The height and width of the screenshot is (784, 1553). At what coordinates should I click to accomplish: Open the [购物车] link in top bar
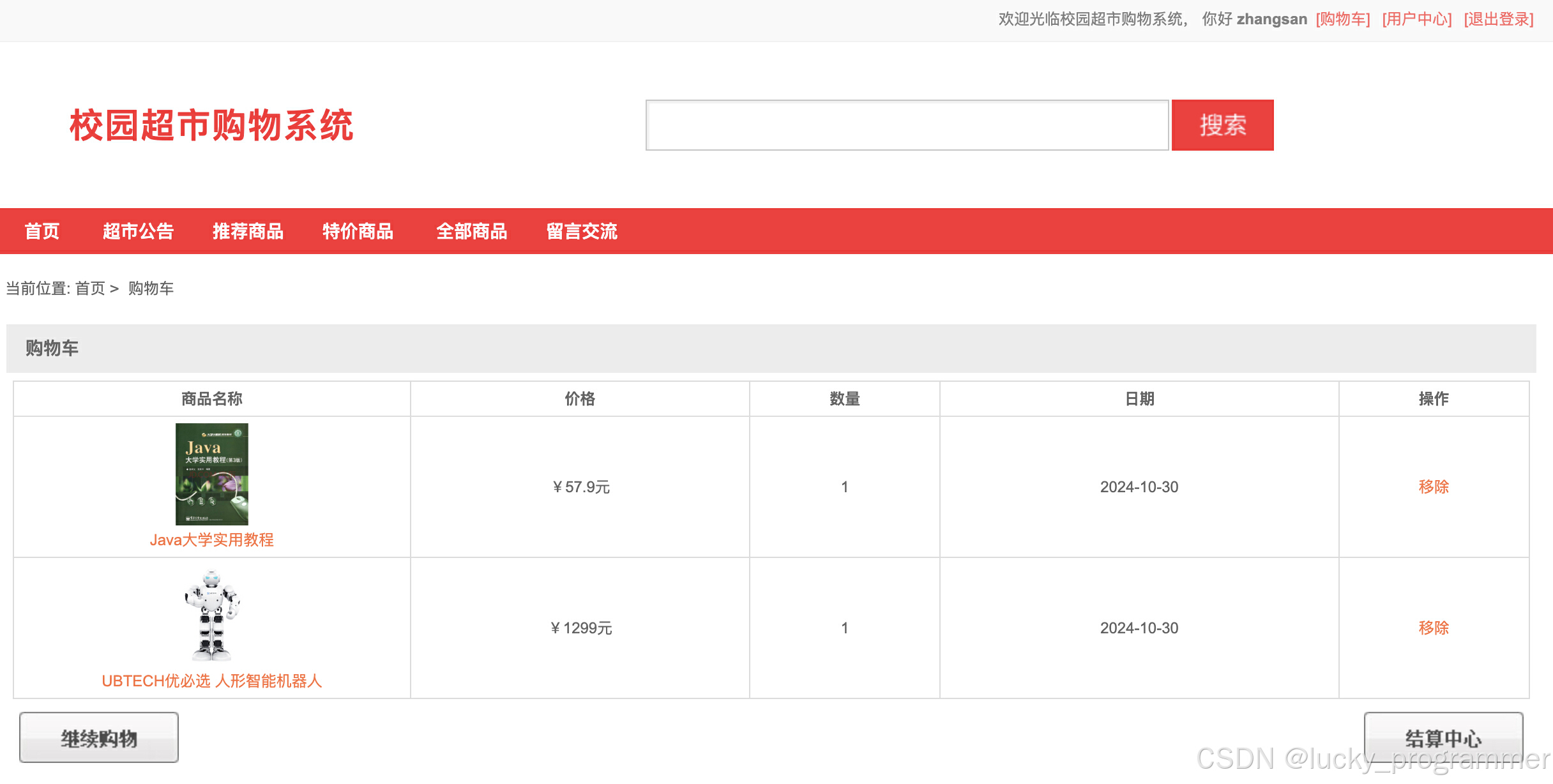(x=1343, y=19)
